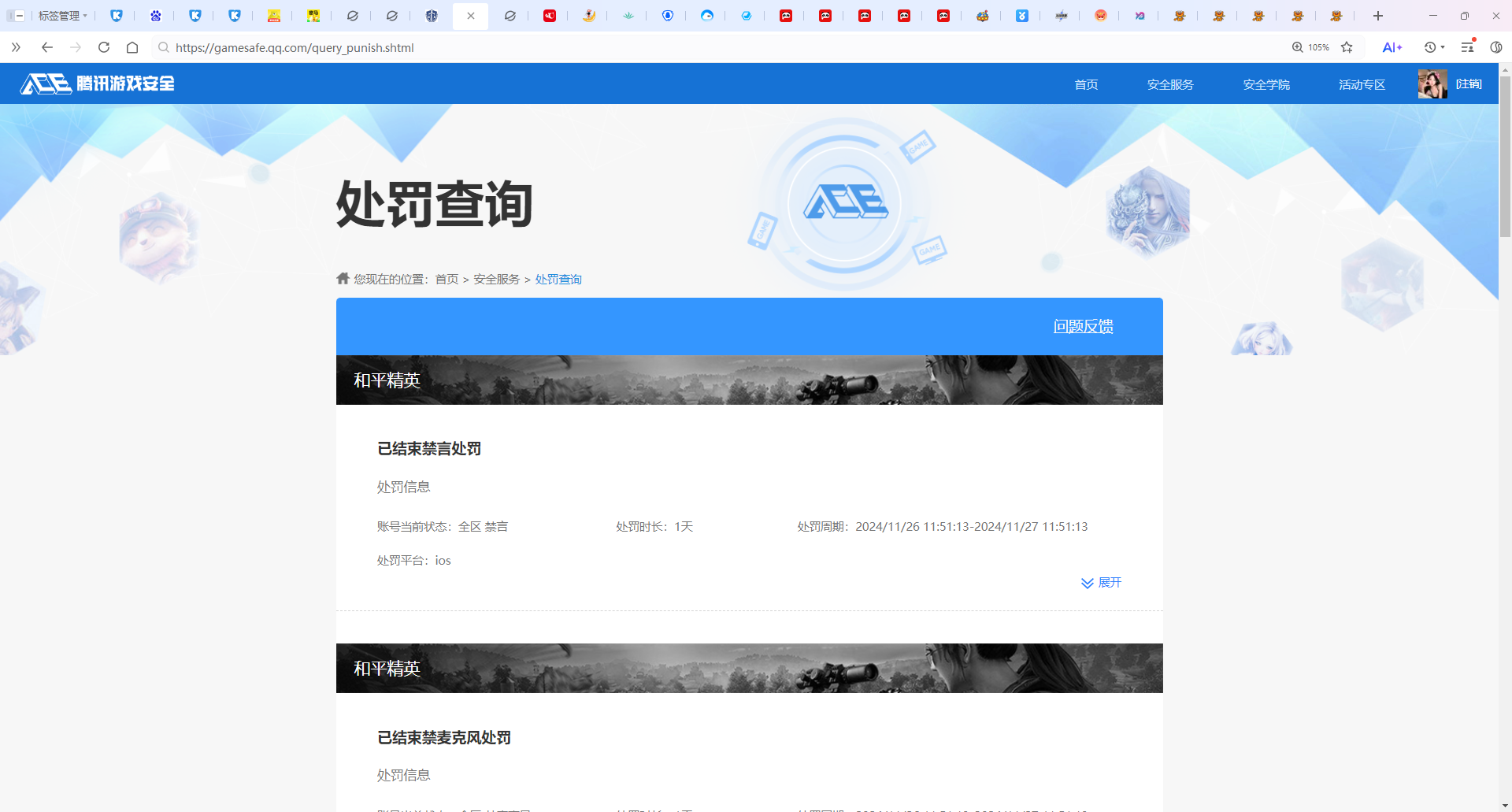Open the 安全服务 navigation menu
This screenshot has height=812, width=1512.
pos(1169,84)
